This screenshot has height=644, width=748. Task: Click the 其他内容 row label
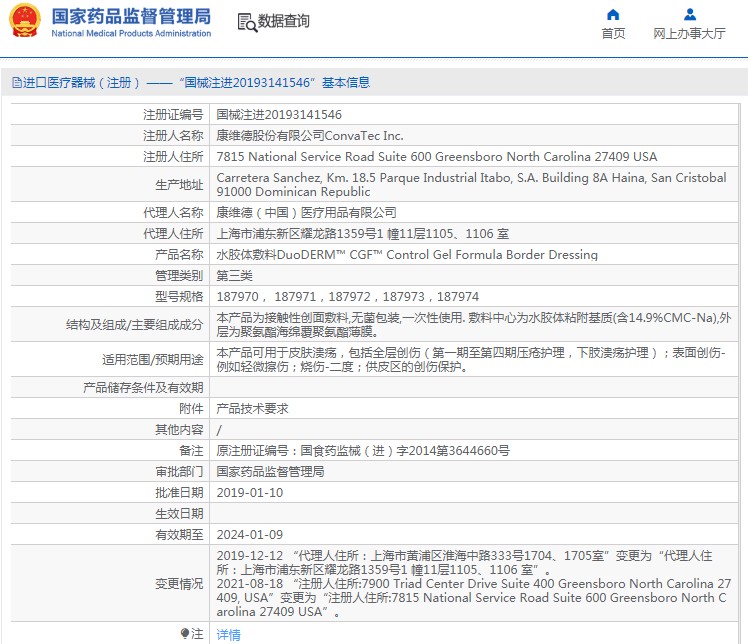(179, 430)
